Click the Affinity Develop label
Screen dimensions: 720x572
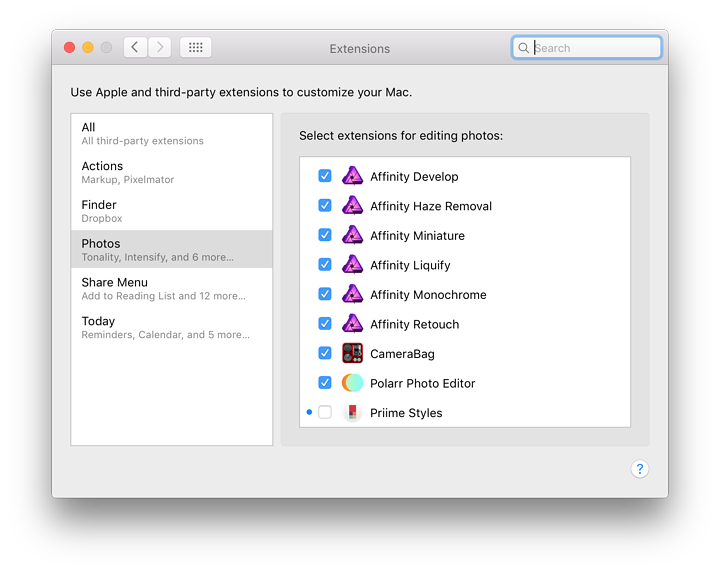click(414, 177)
